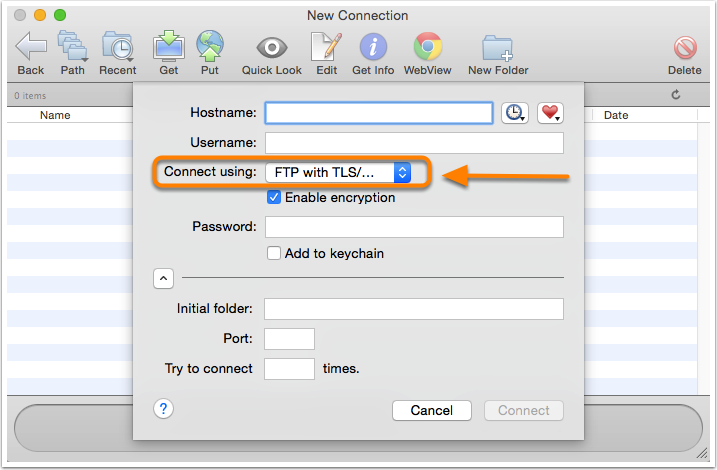Viewport: 717px width, 470px height.
Task: Click the Hostname input field
Action: pyautogui.click(x=379, y=113)
